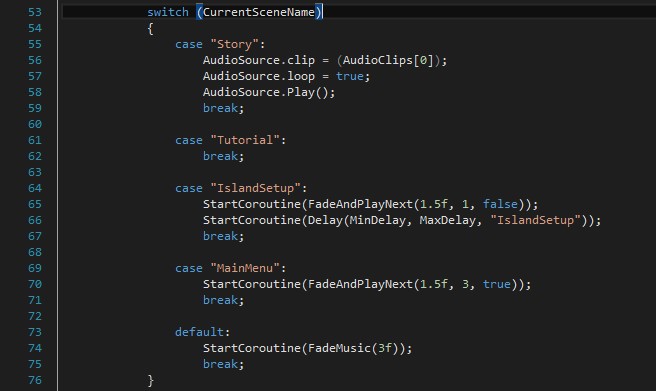Click line number 56 in gutter
This screenshot has height=391, width=656.
(x=35, y=60)
